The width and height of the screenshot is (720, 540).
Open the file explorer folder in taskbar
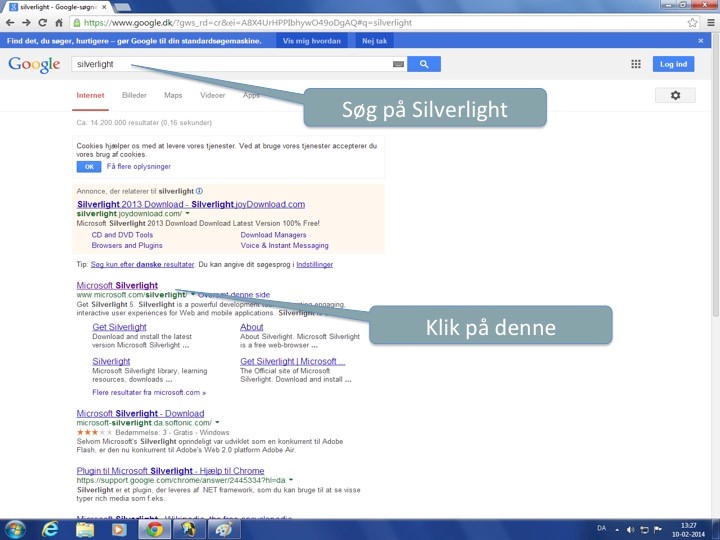(85, 529)
